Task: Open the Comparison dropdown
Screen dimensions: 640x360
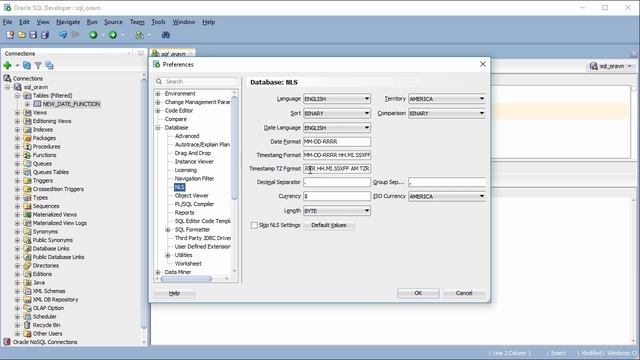Action: 482,113
